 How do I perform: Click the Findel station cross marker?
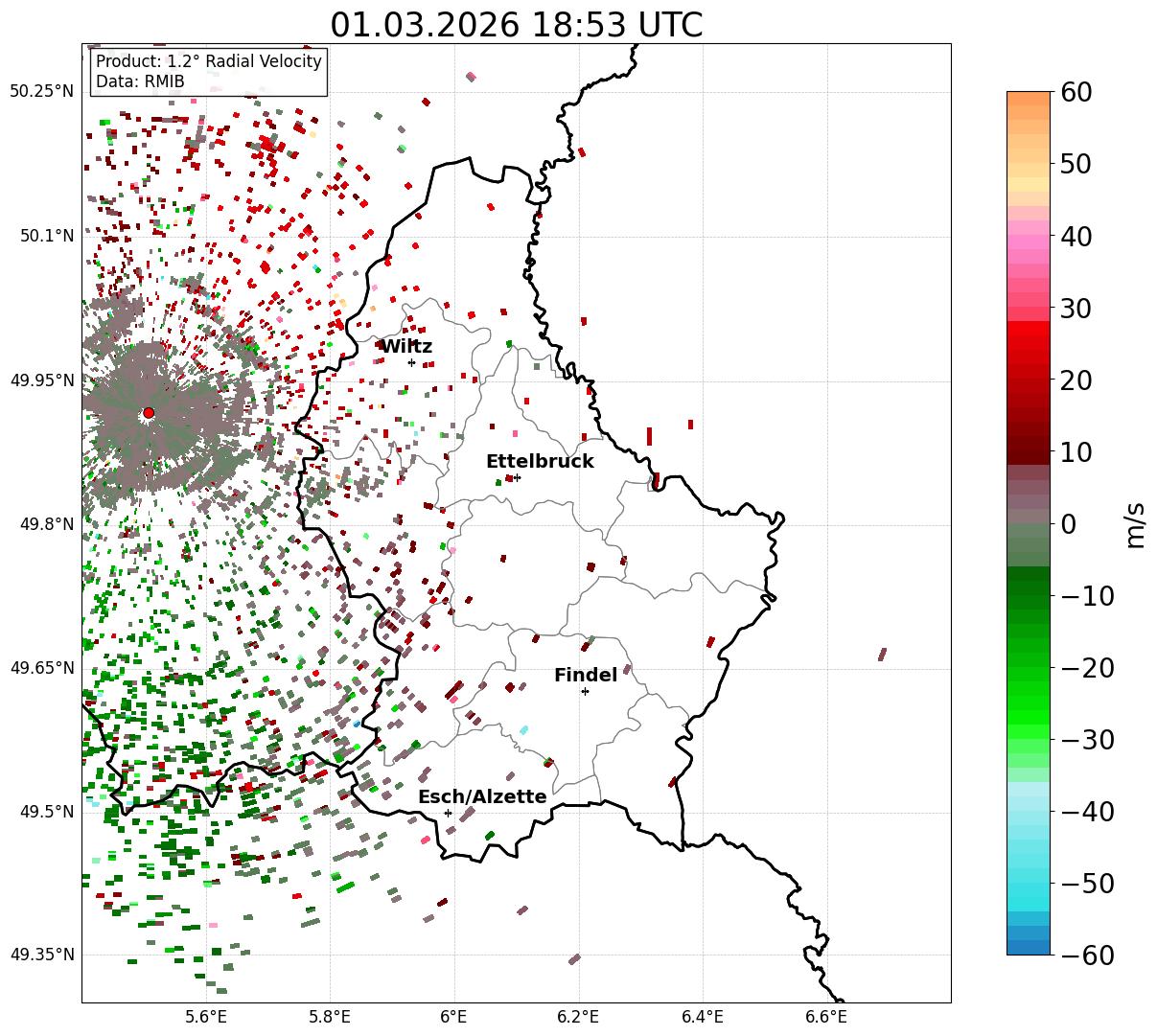[585, 691]
